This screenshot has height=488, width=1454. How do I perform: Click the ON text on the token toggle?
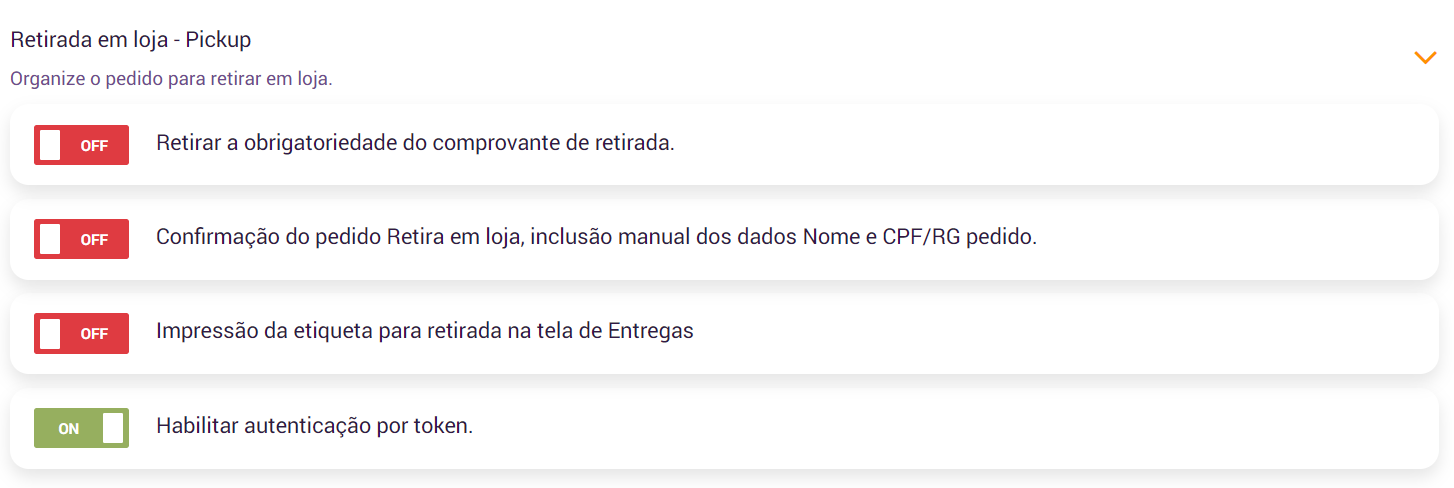pyautogui.click(x=68, y=429)
